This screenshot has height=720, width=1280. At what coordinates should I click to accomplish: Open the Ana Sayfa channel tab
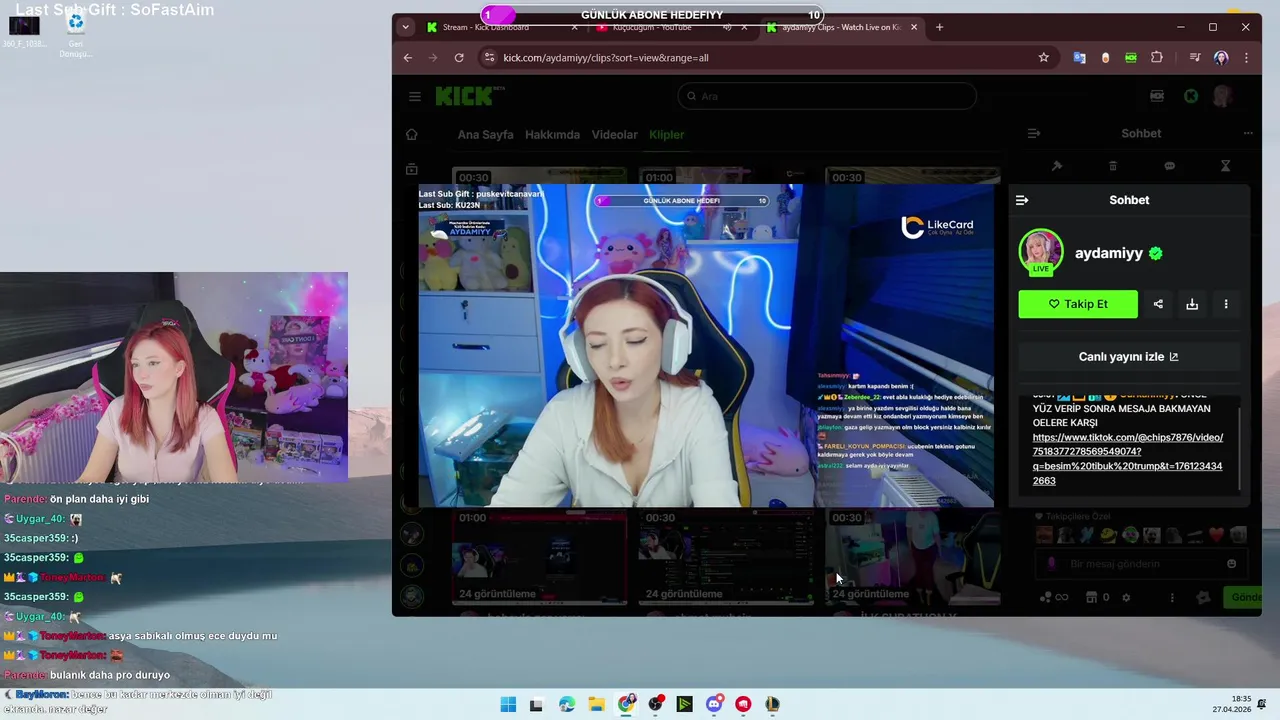(485, 135)
